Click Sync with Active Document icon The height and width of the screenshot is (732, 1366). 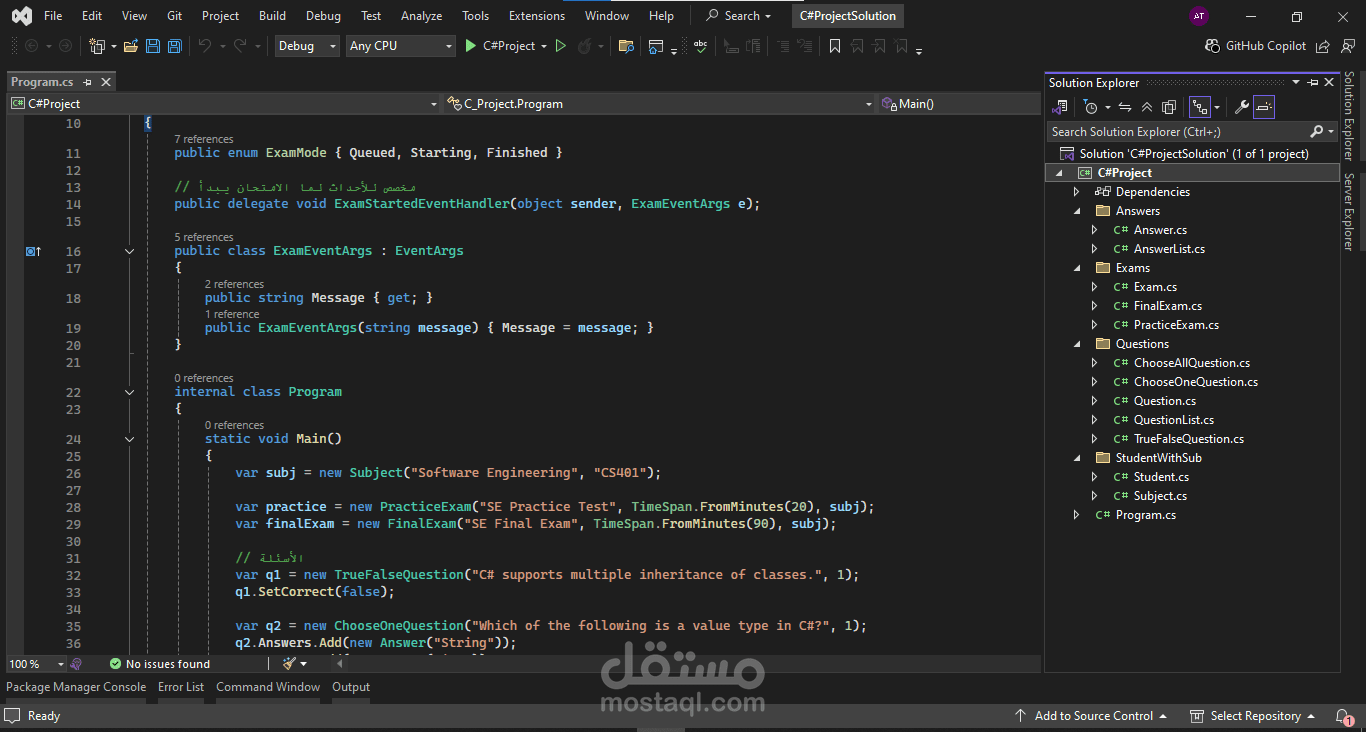coord(1124,107)
